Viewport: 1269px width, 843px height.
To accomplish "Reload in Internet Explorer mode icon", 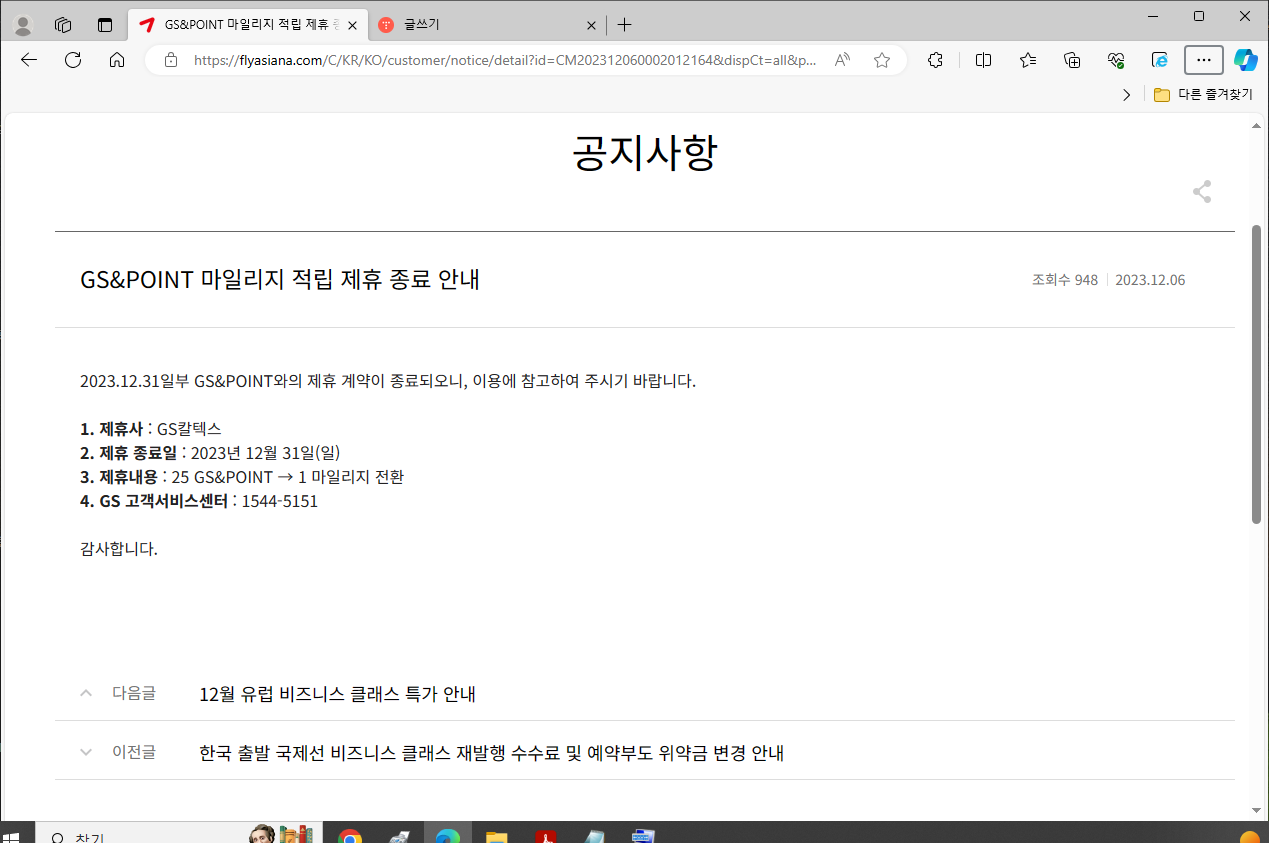I will pos(1160,60).
